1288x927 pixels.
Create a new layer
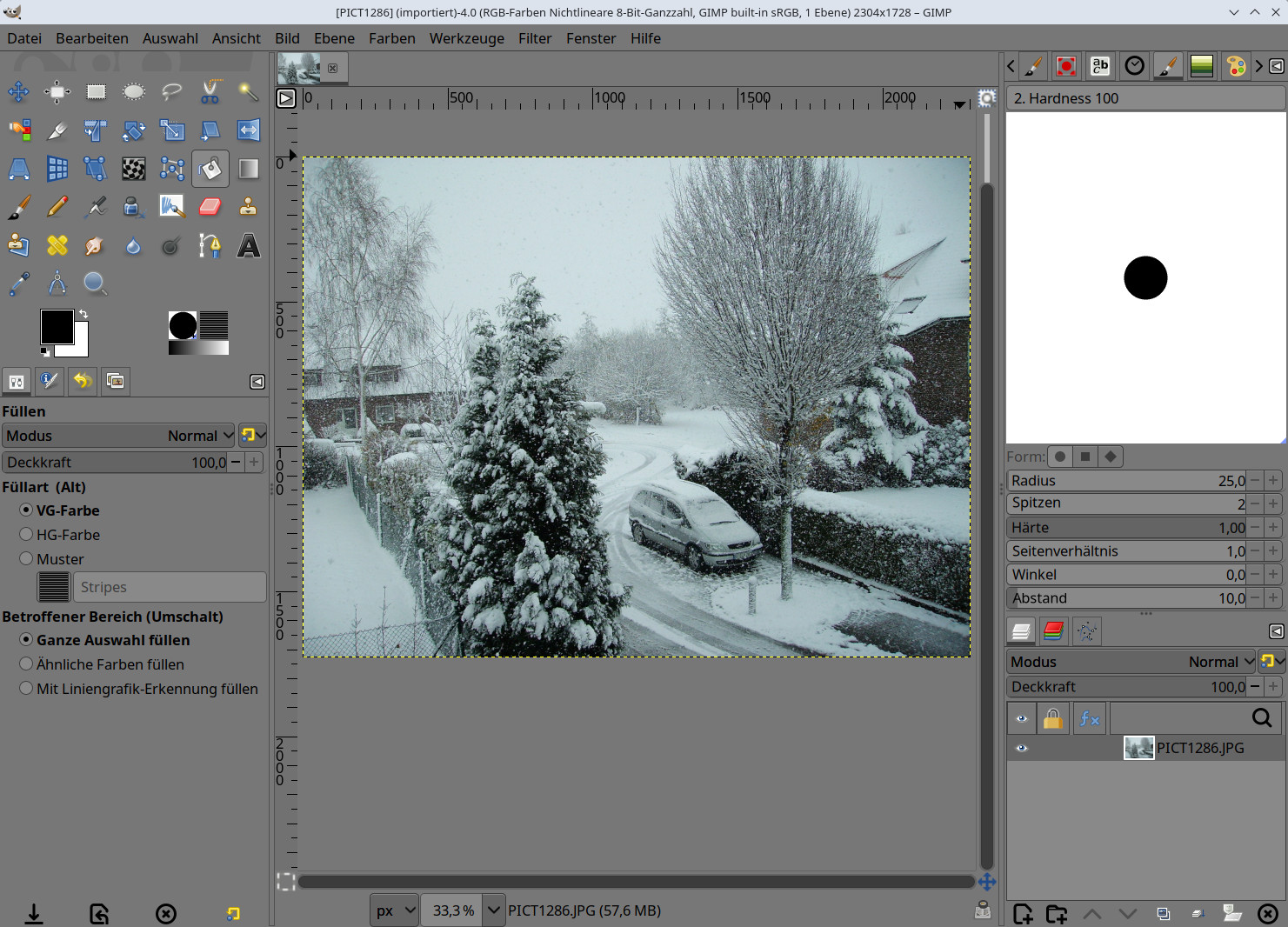(1023, 914)
